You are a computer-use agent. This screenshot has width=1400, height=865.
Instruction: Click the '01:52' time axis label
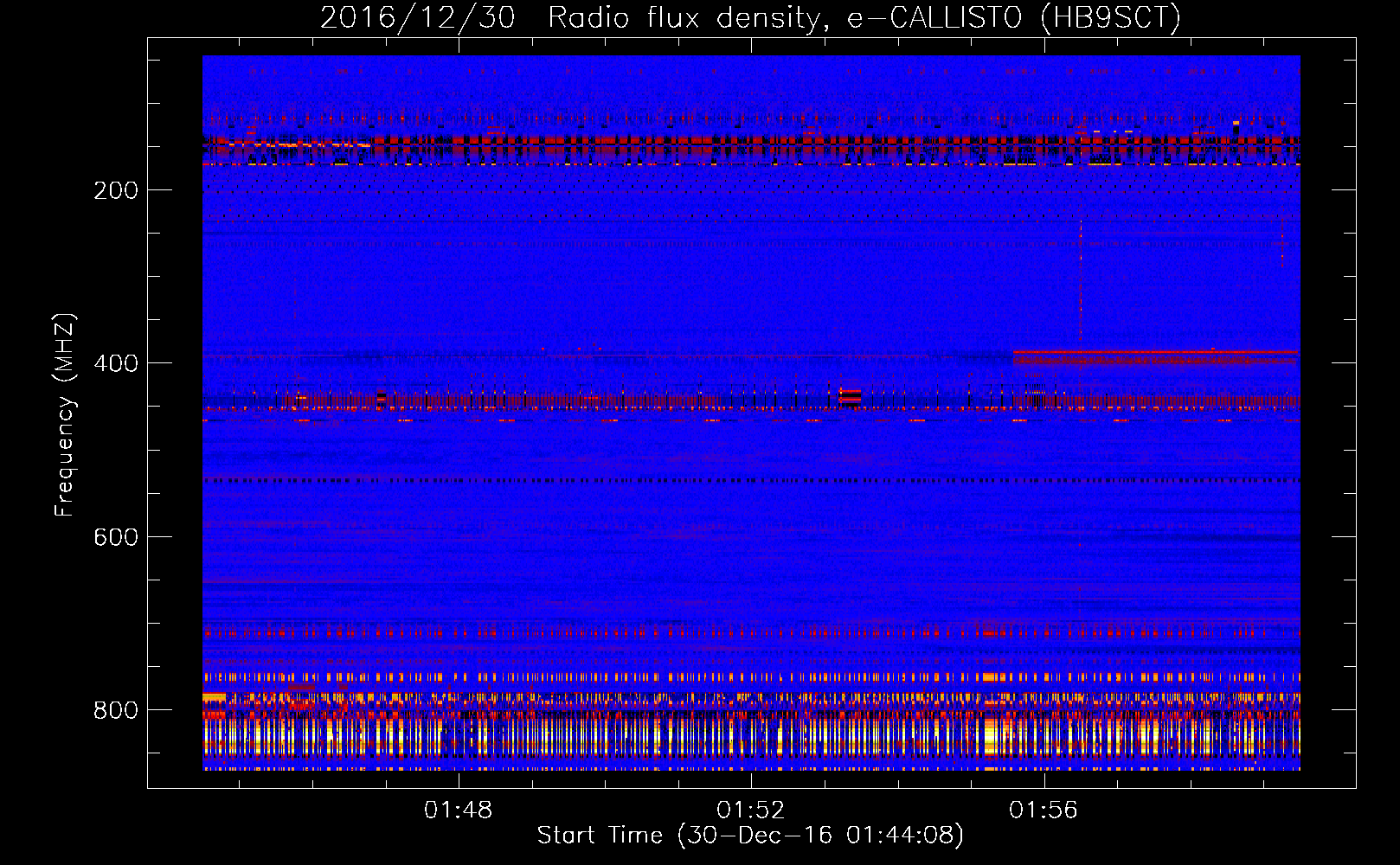pos(750,810)
